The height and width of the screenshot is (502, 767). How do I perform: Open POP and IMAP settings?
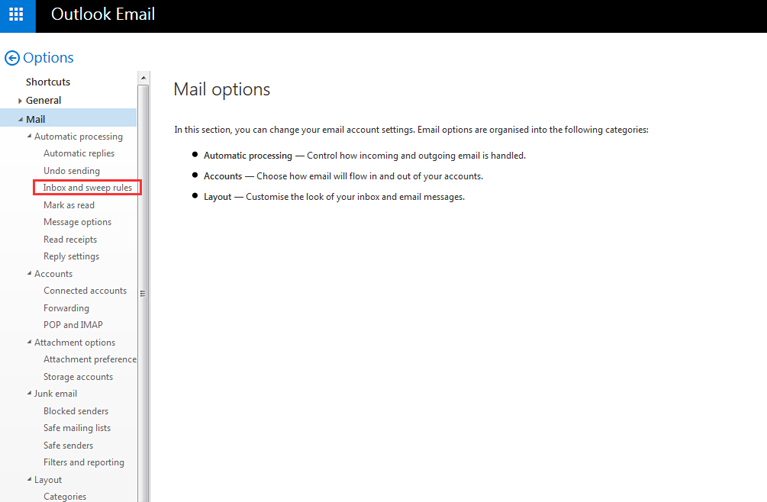pyautogui.click(x=73, y=325)
